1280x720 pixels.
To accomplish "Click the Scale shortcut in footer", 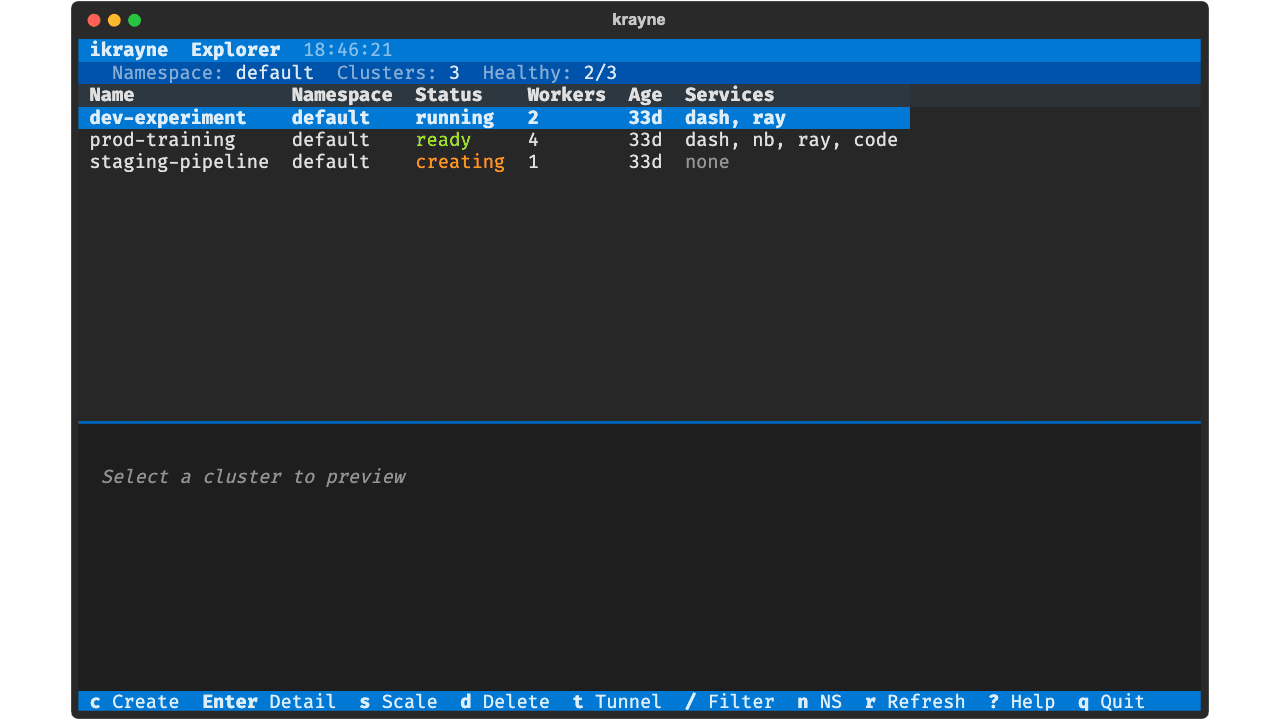I will [398, 702].
